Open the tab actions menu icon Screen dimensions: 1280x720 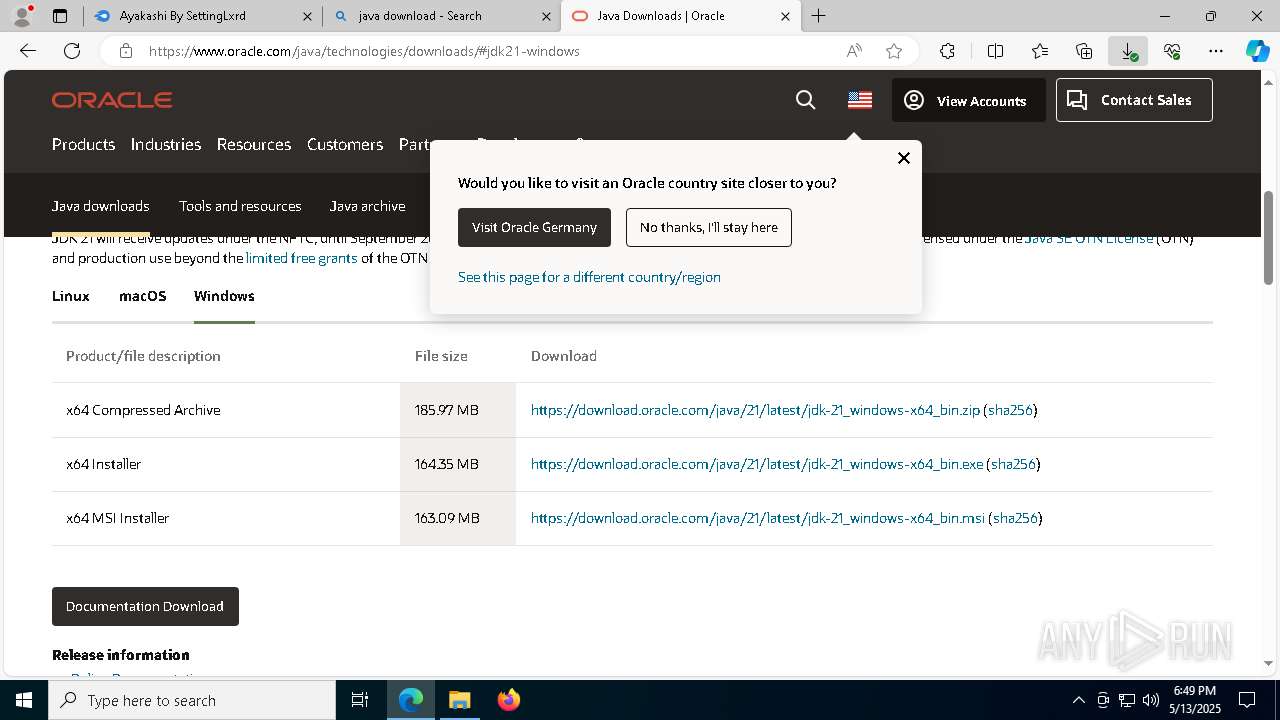(60, 16)
